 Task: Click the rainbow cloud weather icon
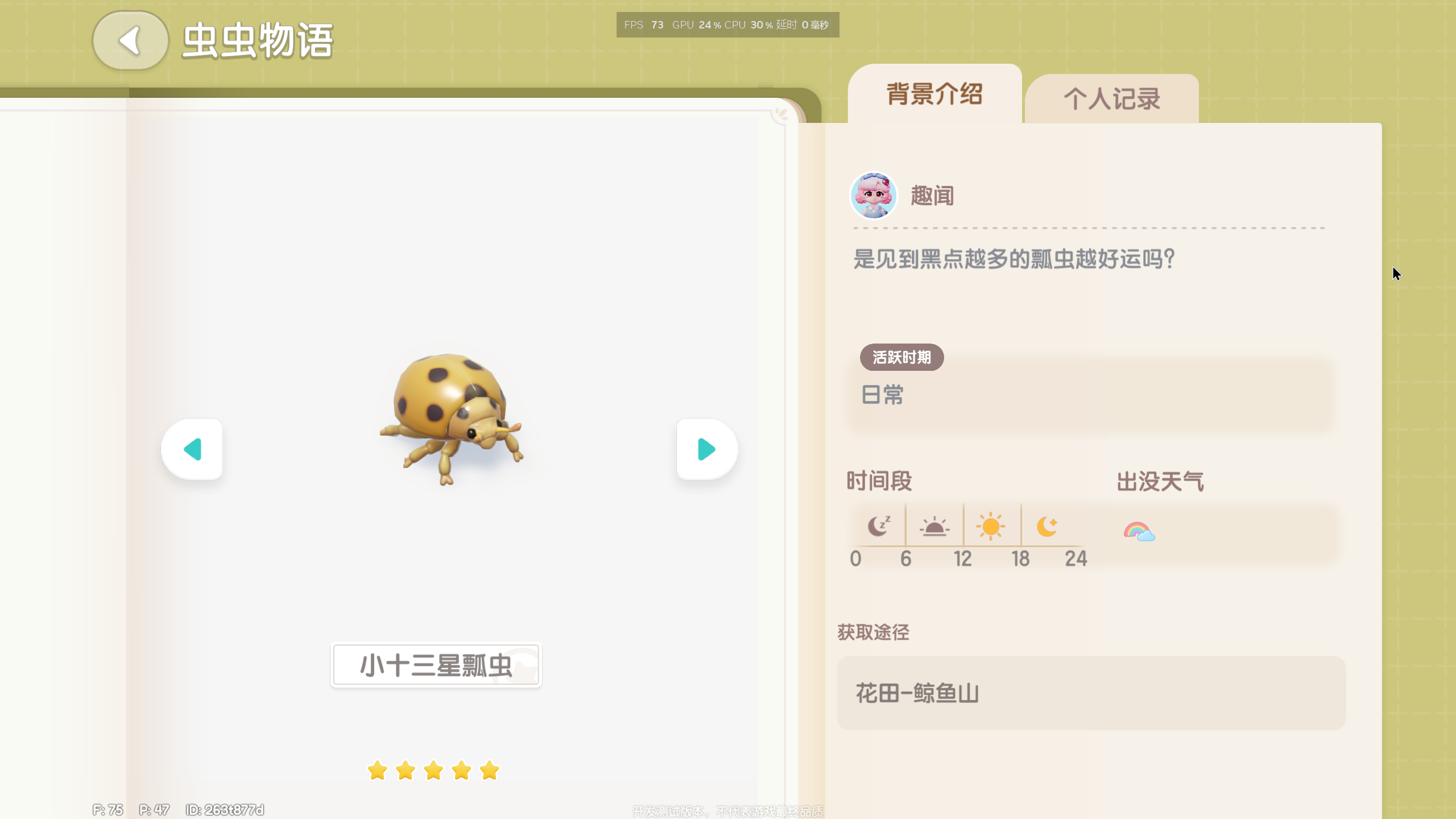[1139, 532]
